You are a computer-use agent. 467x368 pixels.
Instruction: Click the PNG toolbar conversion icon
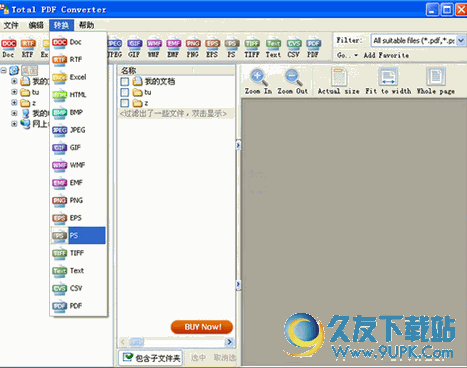(193, 47)
